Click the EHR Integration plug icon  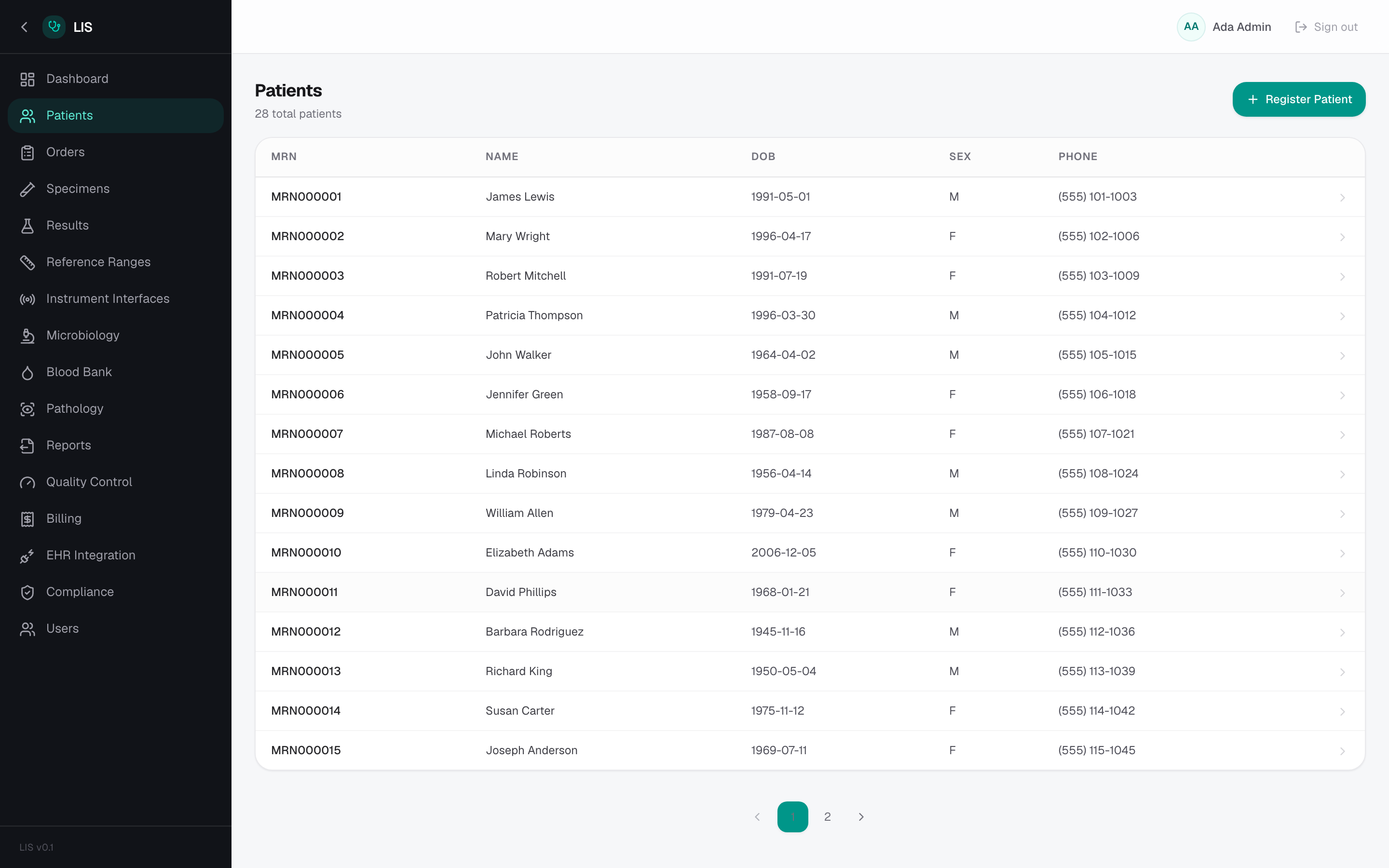tap(27, 556)
